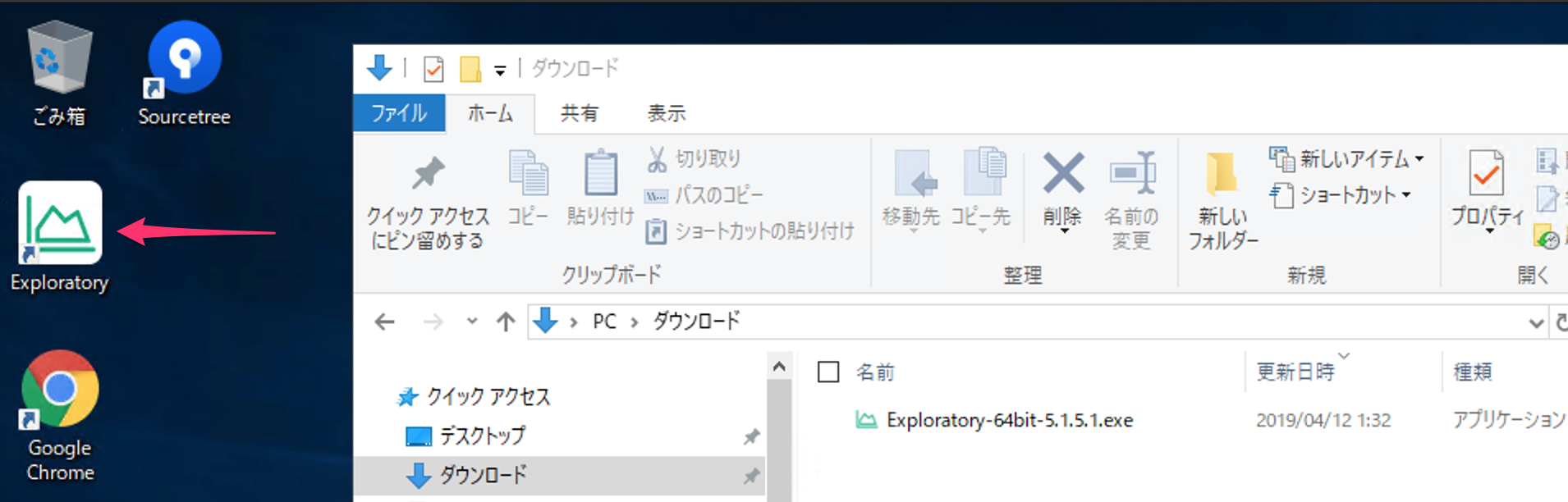This screenshot has width=1568, height=502.
Task: Select the Sourcetree desktop shortcut
Action: click(184, 74)
